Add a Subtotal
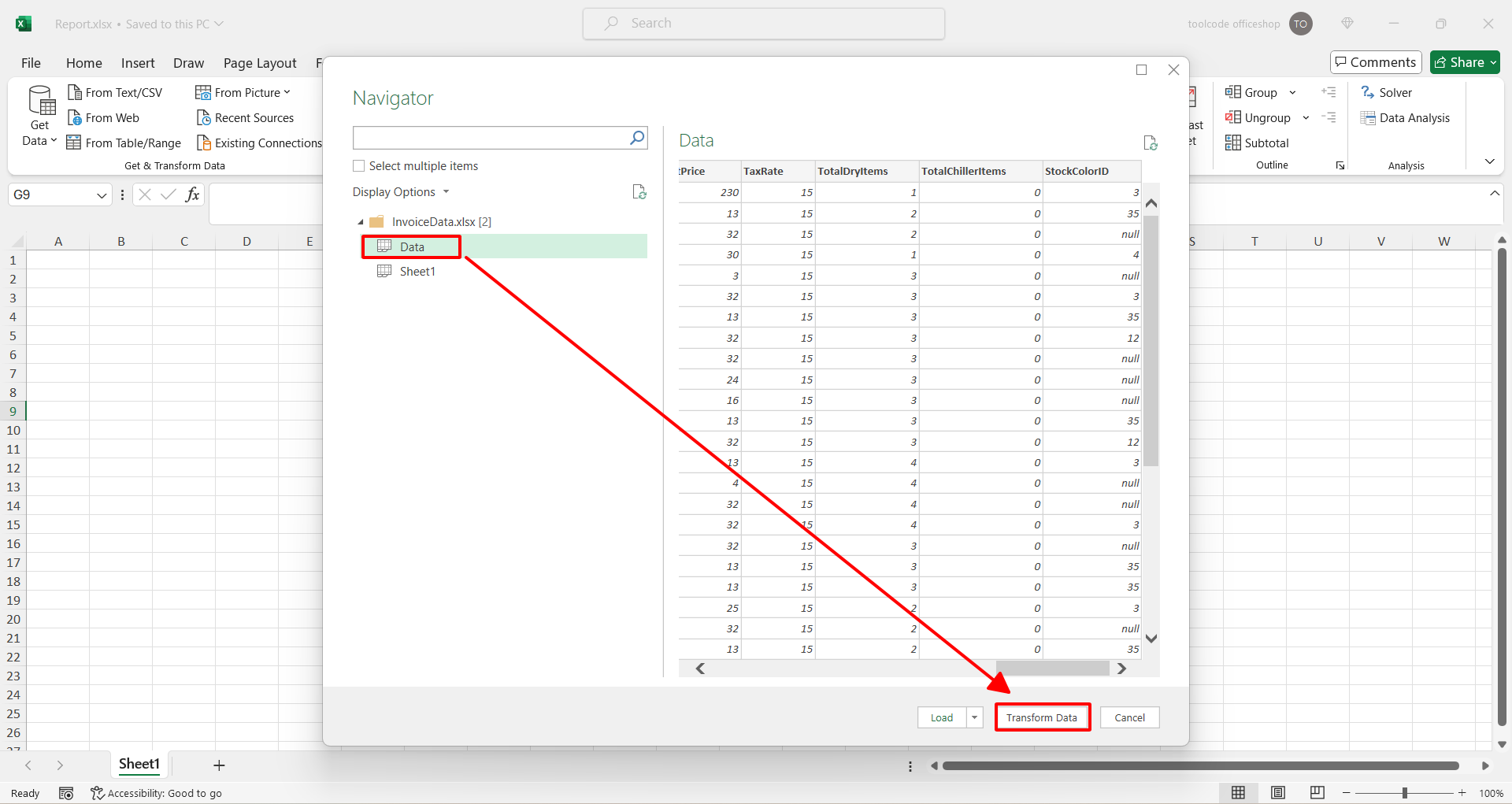The height and width of the screenshot is (804, 1512). (1257, 143)
